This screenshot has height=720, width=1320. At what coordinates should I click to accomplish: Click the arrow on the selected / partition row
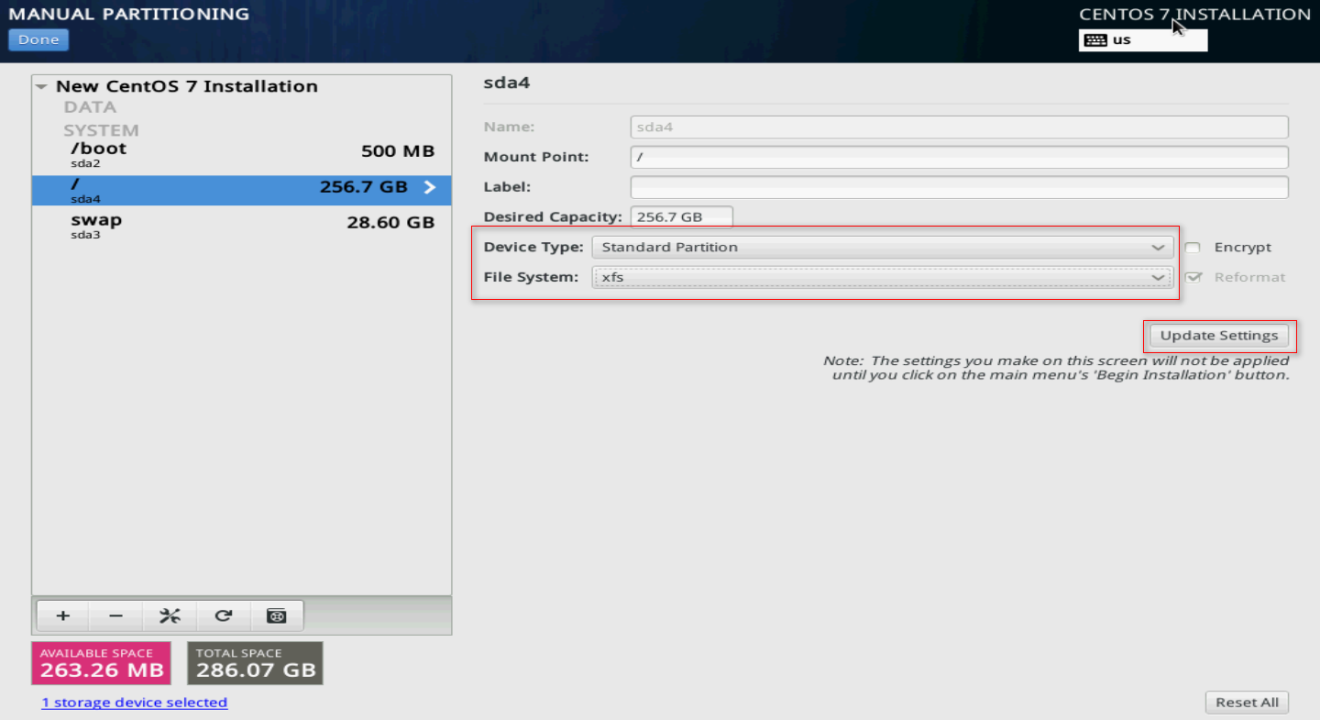[430, 187]
